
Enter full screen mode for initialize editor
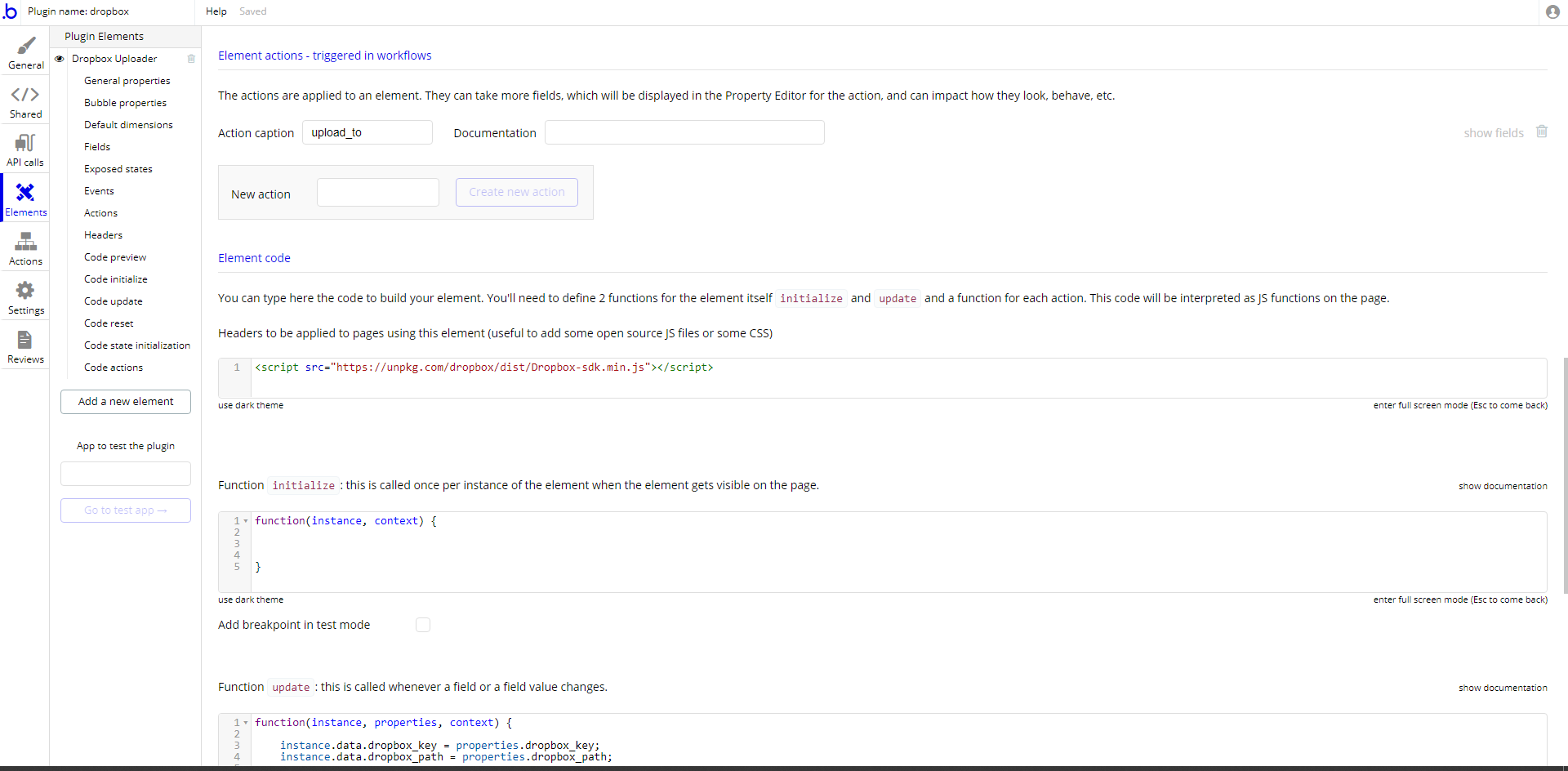1460,599
